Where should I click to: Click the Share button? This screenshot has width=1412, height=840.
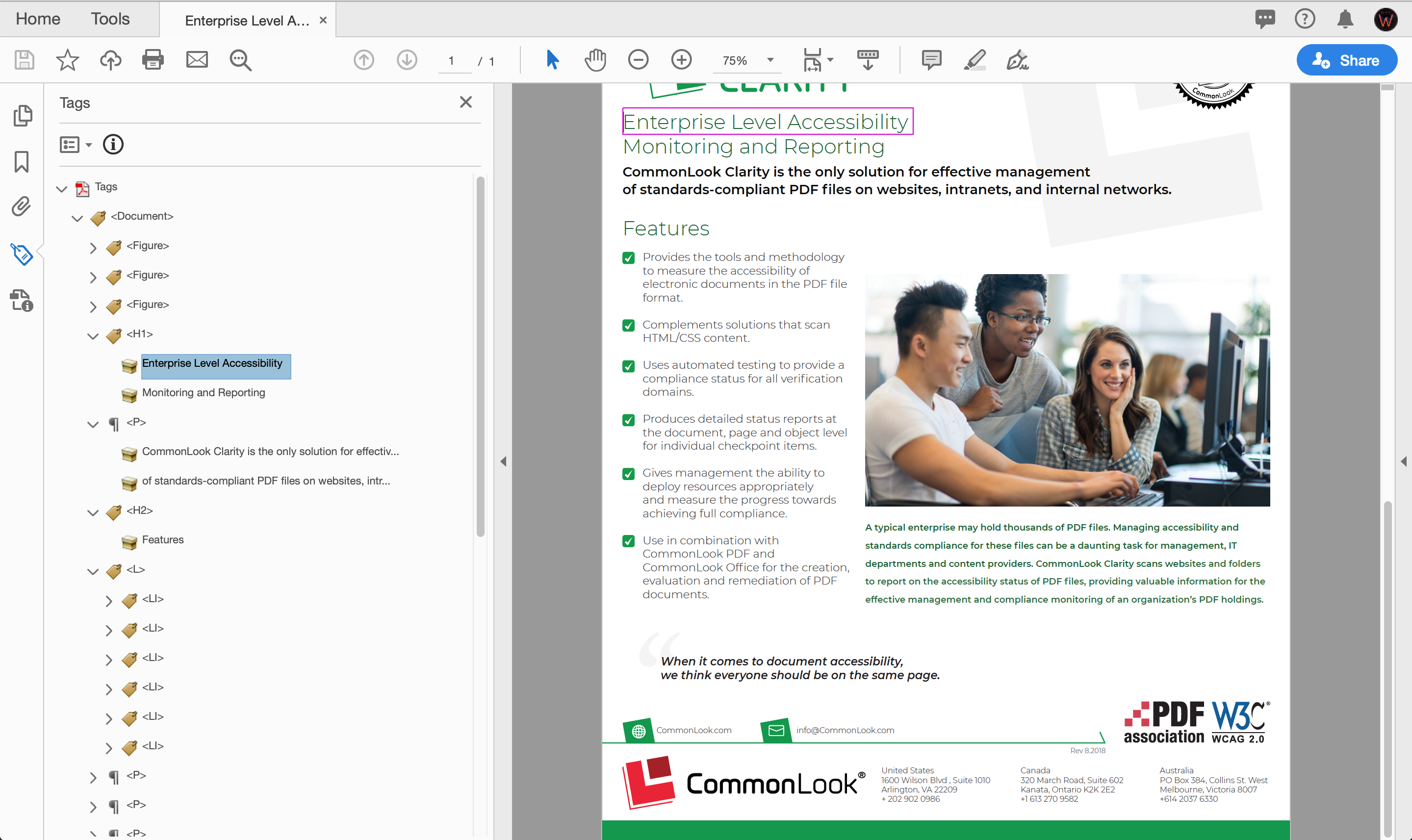pyautogui.click(x=1347, y=60)
